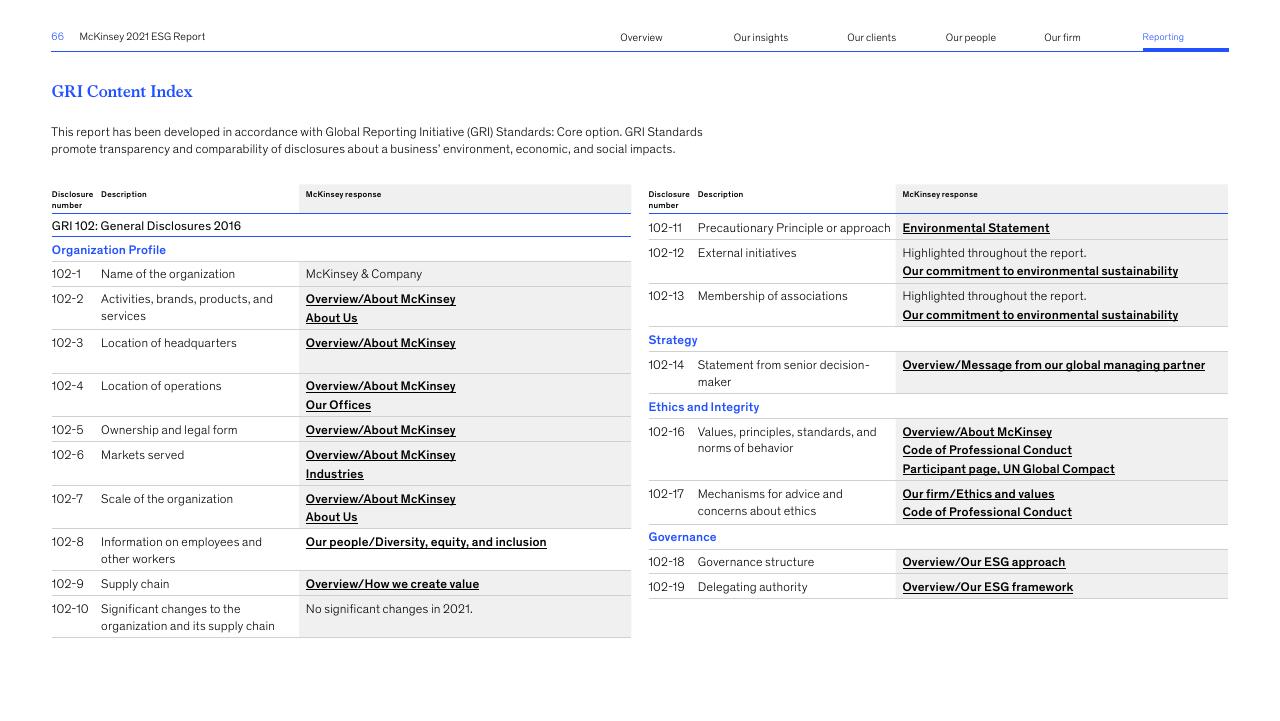Image resolution: width=1280 pixels, height=721 pixels.
Task: Open the Our firm header navigation tab
Action: pos(1062,38)
